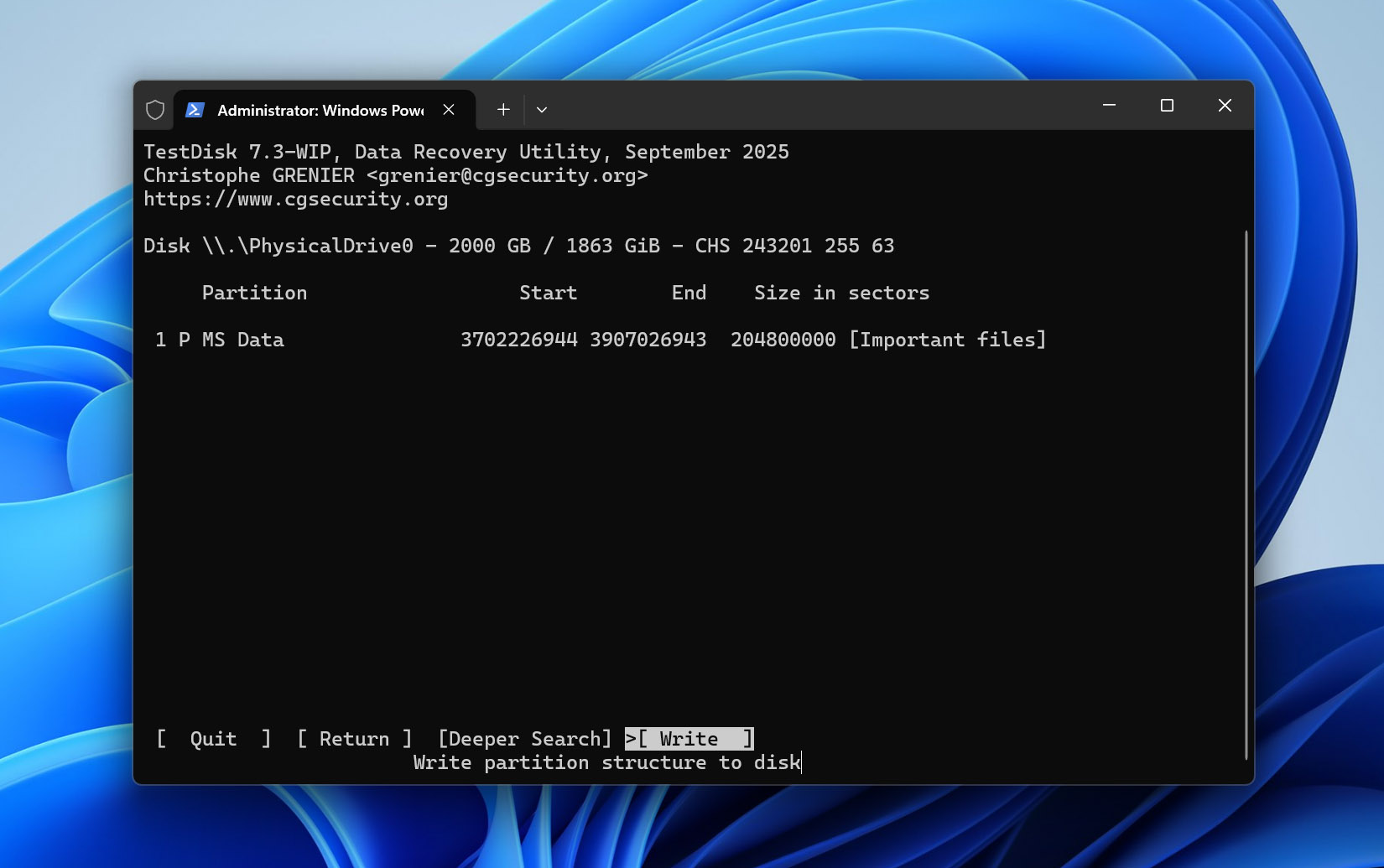The height and width of the screenshot is (868, 1384).
Task: Click the size value 204800000
Action: point(783,340)
